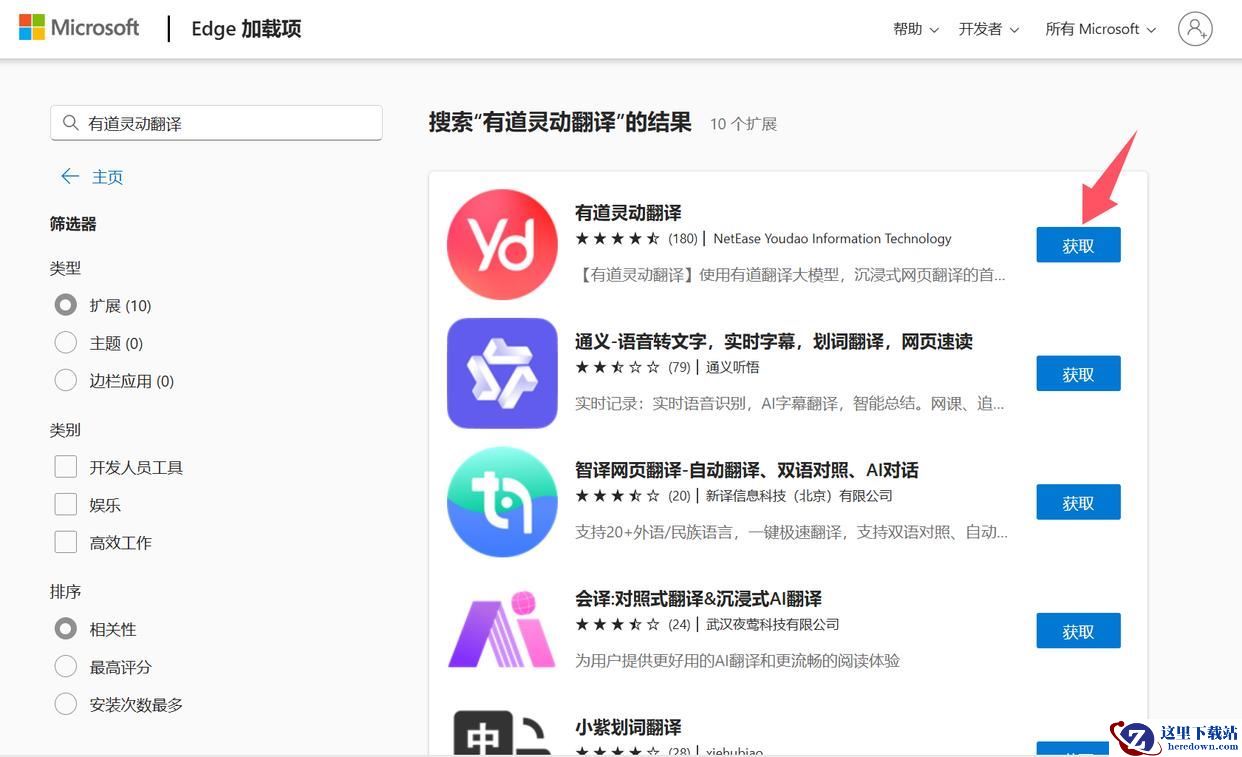Open the 智译网页翻译 extension icon

tap(502, 502)
